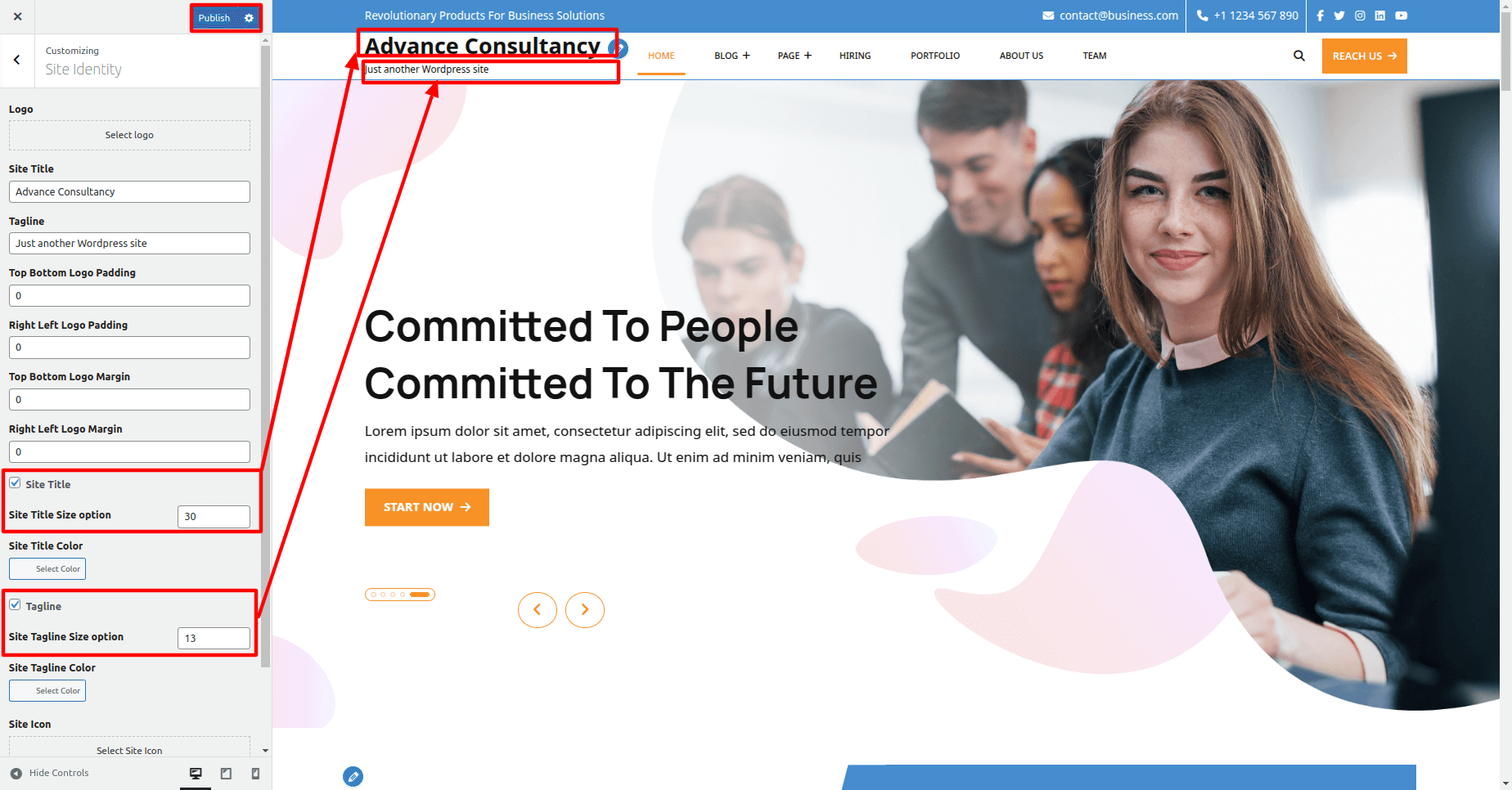
Task: Toggle Hide Controls at panel bottom
Action: pyautogui.click(x=49, y=773)
